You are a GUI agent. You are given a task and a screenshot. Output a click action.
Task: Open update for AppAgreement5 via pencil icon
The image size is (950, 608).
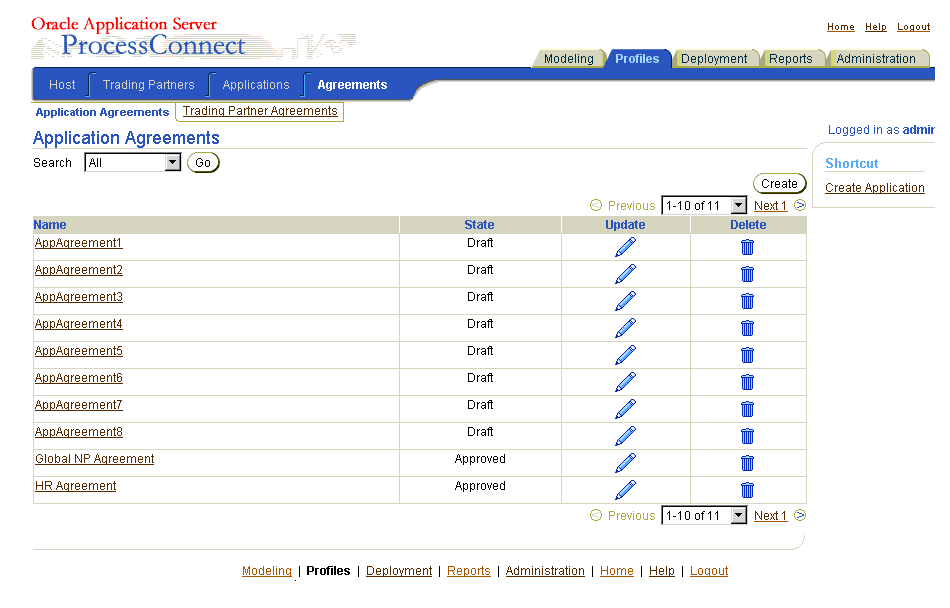pos(625,355)
